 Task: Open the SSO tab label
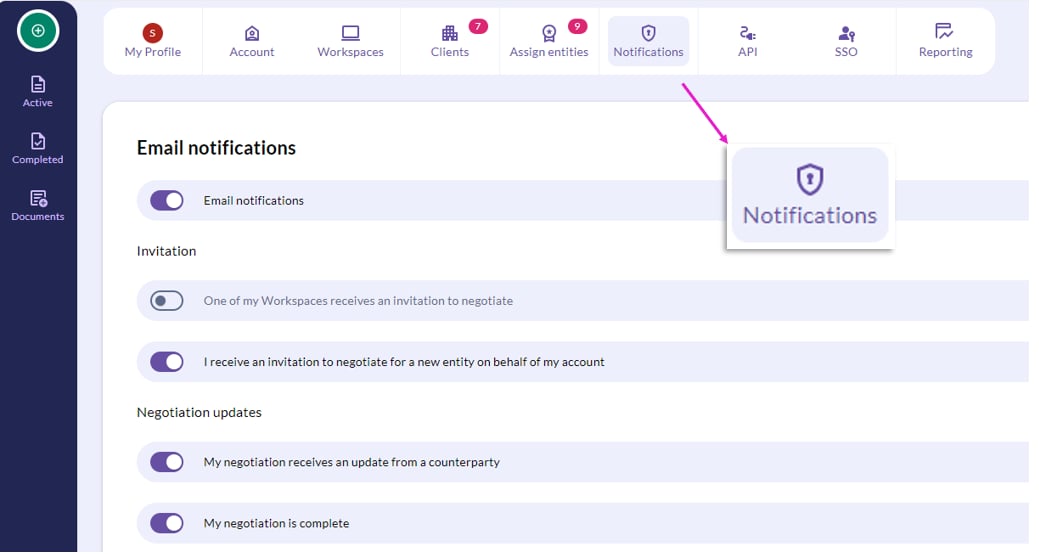[x=846, y=52]
